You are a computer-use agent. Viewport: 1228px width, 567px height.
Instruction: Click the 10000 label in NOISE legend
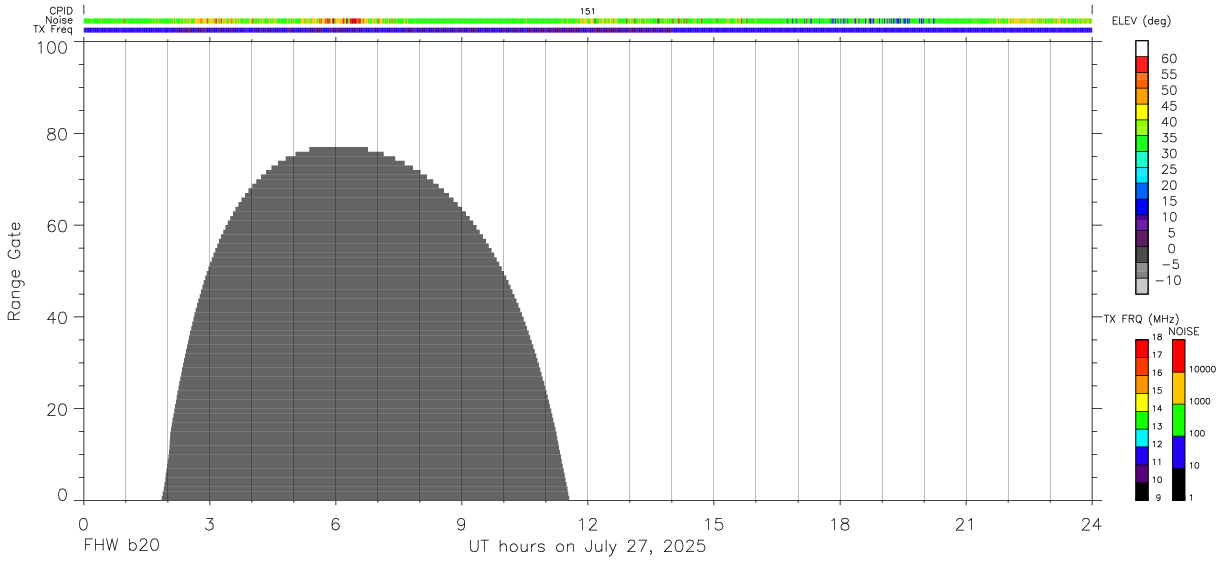(1201, 369)
